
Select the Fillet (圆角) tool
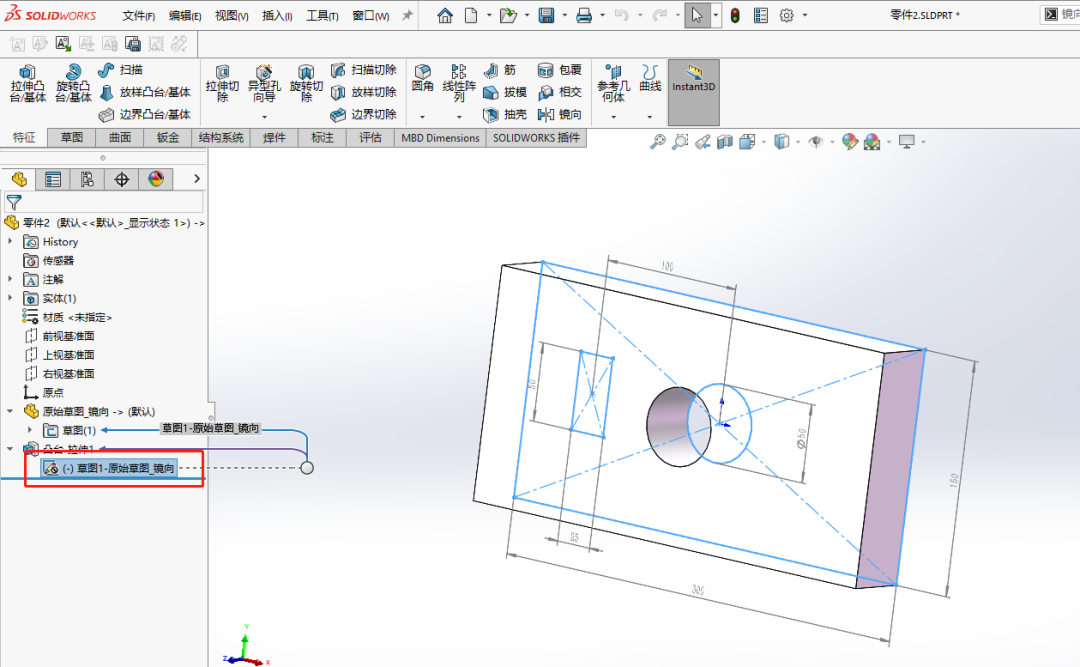[422, 78]
